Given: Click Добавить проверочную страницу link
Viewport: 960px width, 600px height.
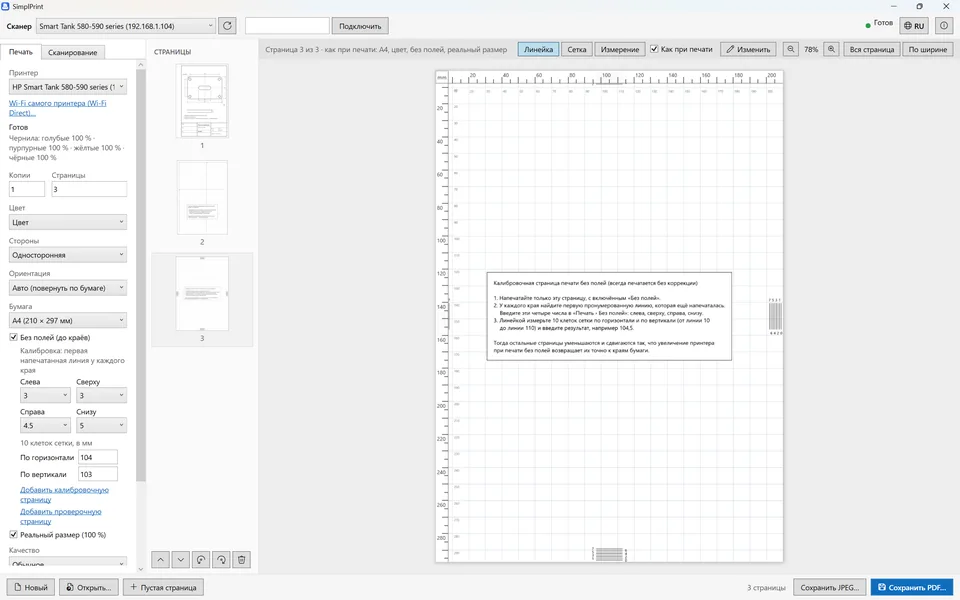Looking at the screenshot, I should tap(61, 516).
